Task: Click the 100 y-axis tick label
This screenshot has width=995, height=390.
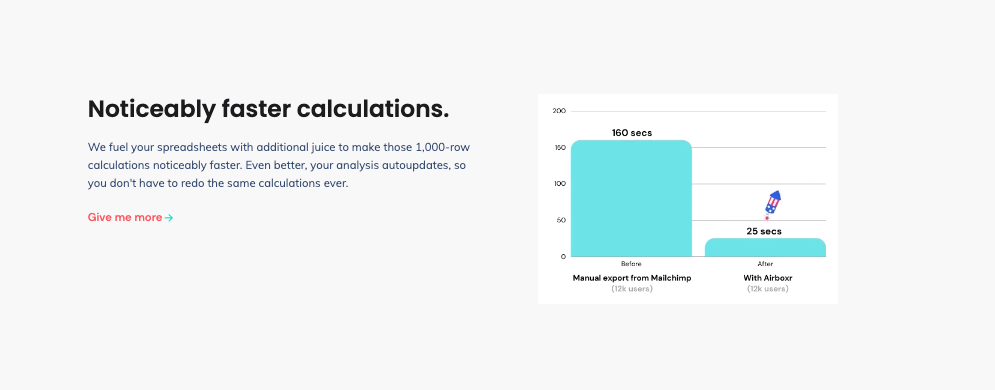Action: tap(559, 184)
